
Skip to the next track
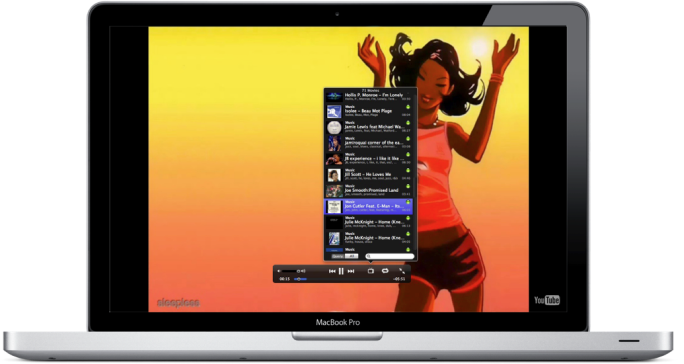click(x=351, y=271)
